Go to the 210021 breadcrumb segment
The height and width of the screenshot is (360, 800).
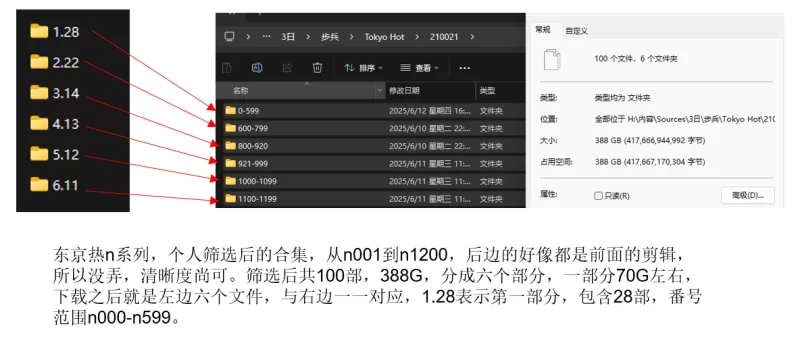point(444,37)
